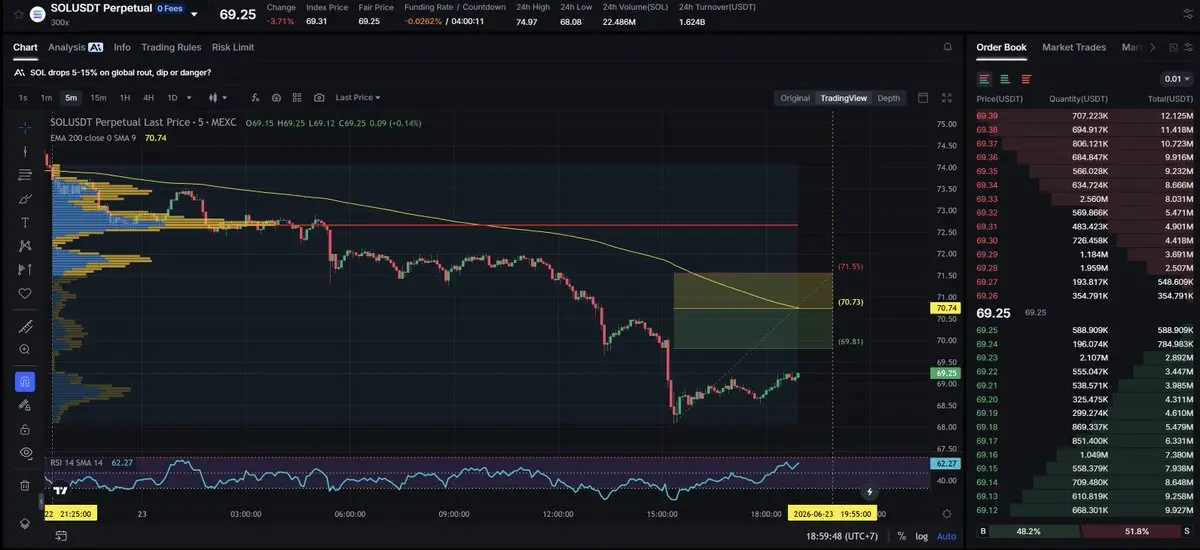Select the ruler measure tool
The height and width of the screenshot is (550, 1200).
[x=25, y=327]
